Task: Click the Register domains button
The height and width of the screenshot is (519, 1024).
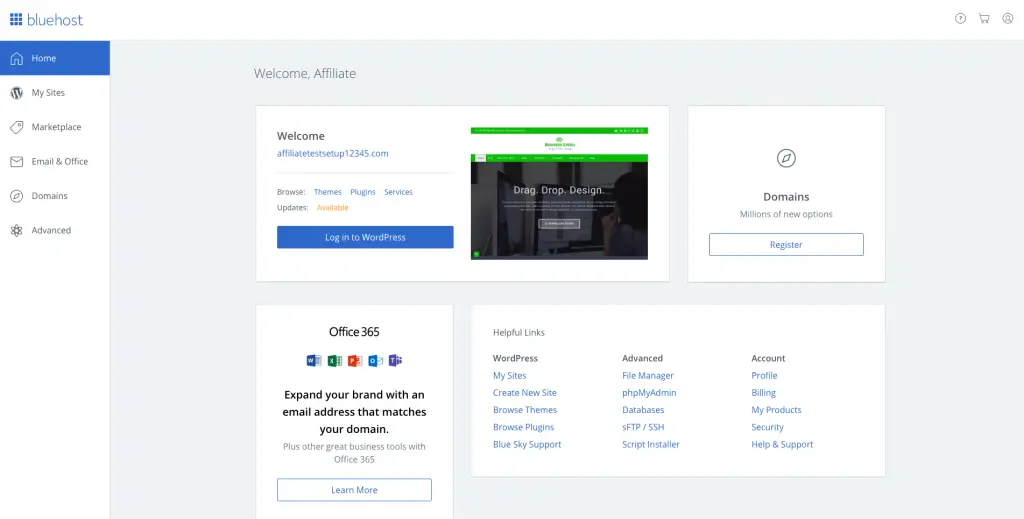Action: [x=786, y=245]
